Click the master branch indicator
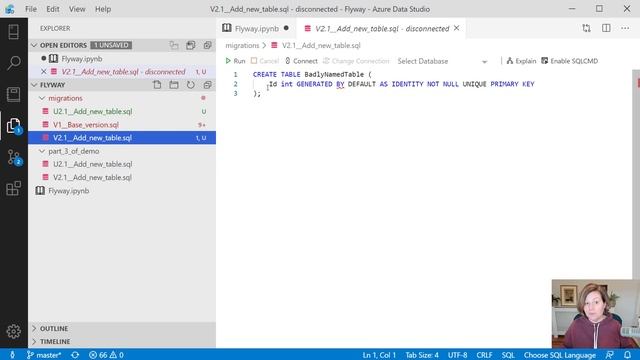This screenshot has width=640, height=360. pos(44,355)
